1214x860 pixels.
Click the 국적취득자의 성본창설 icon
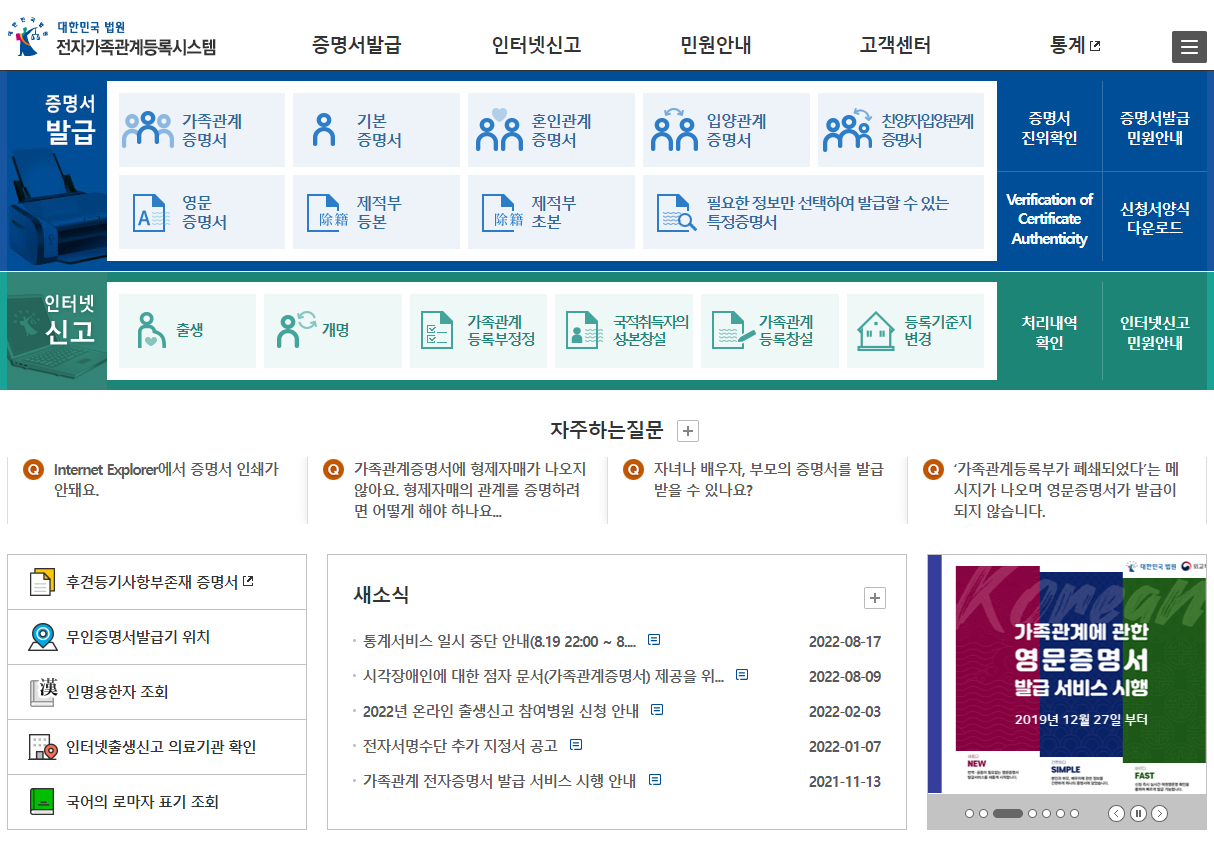tap(582, 331)
